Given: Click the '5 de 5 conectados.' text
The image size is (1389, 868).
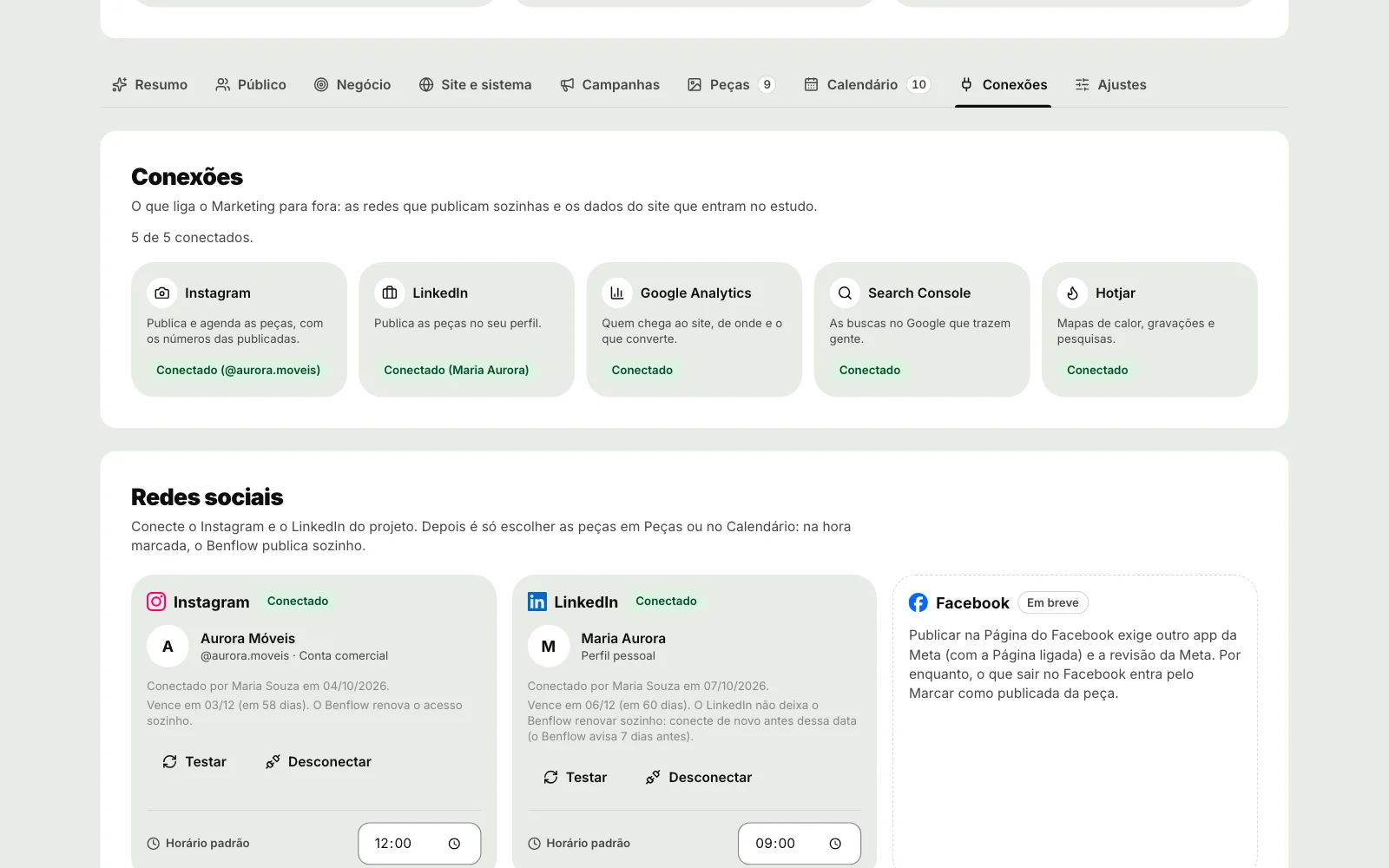Looking at the screenshot, I should click(192, 238).
